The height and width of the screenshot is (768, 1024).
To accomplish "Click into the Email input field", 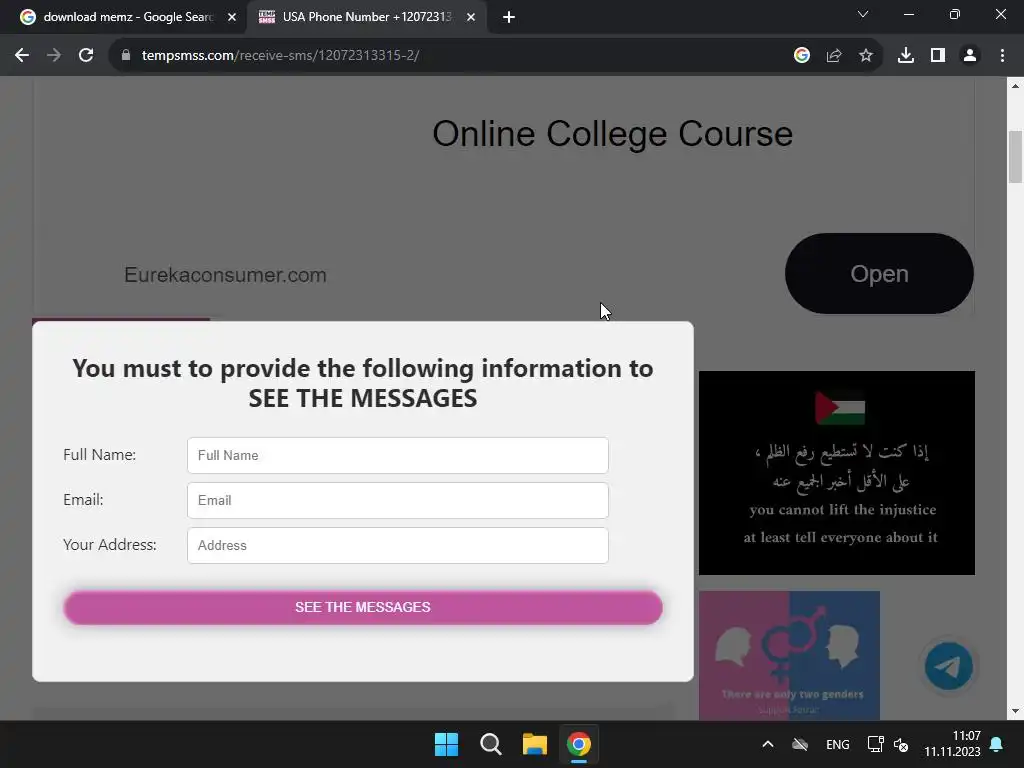I will tap(398, 500).
